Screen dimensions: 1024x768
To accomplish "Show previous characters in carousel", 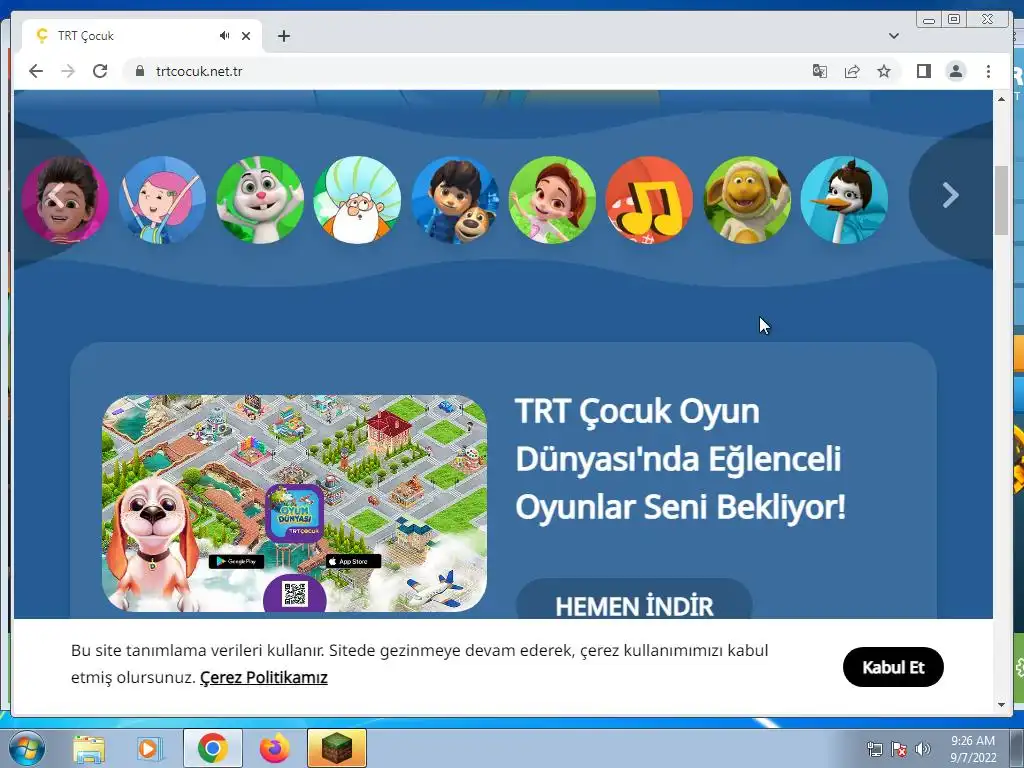I will (57, 195).
